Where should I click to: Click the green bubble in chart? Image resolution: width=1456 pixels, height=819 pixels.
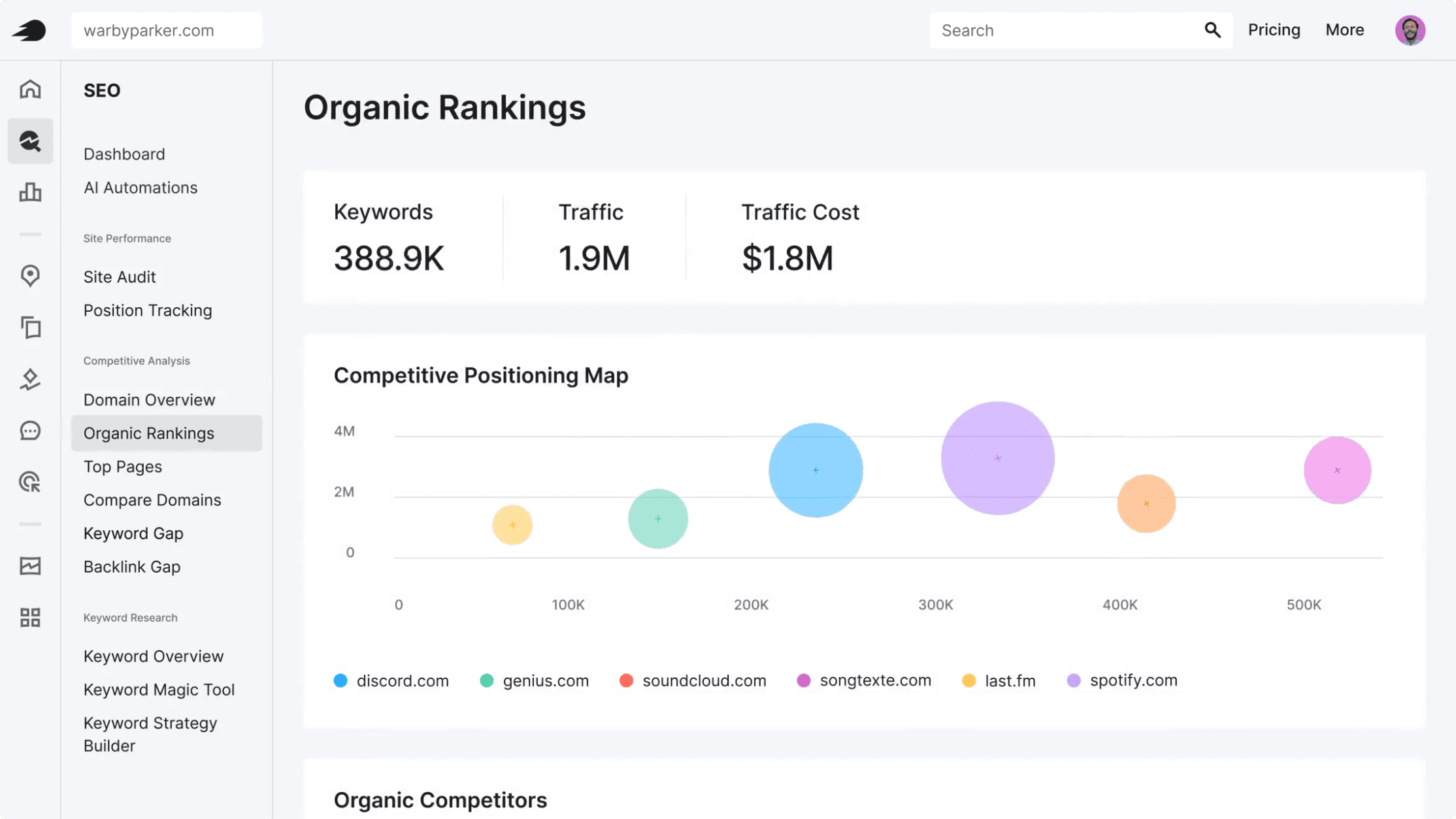[658, 518]
